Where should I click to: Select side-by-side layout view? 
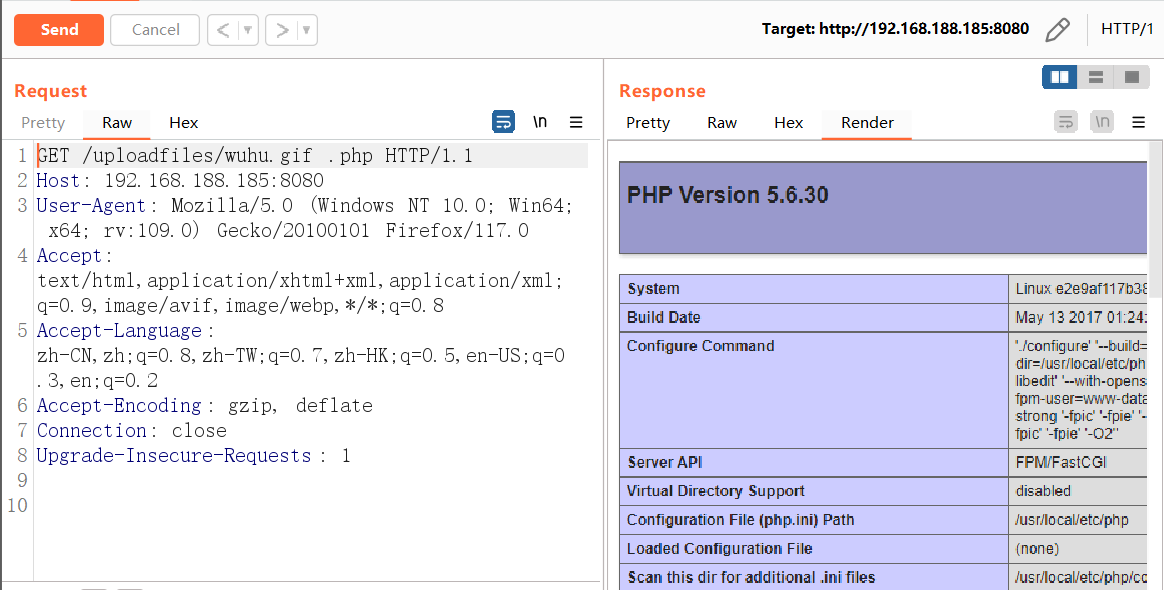tap(1059, 77)
